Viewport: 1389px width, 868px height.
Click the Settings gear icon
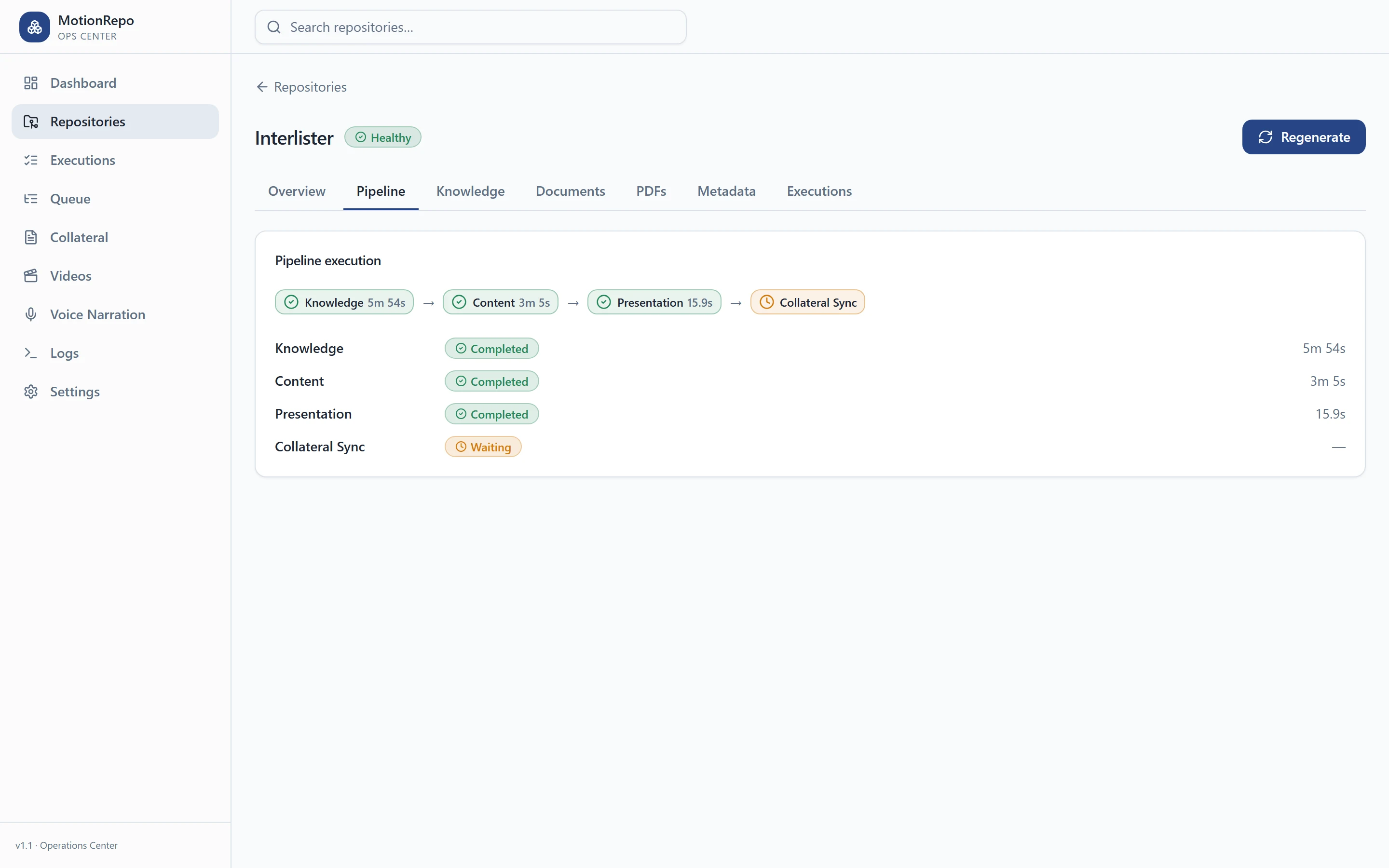click(31, 392)
